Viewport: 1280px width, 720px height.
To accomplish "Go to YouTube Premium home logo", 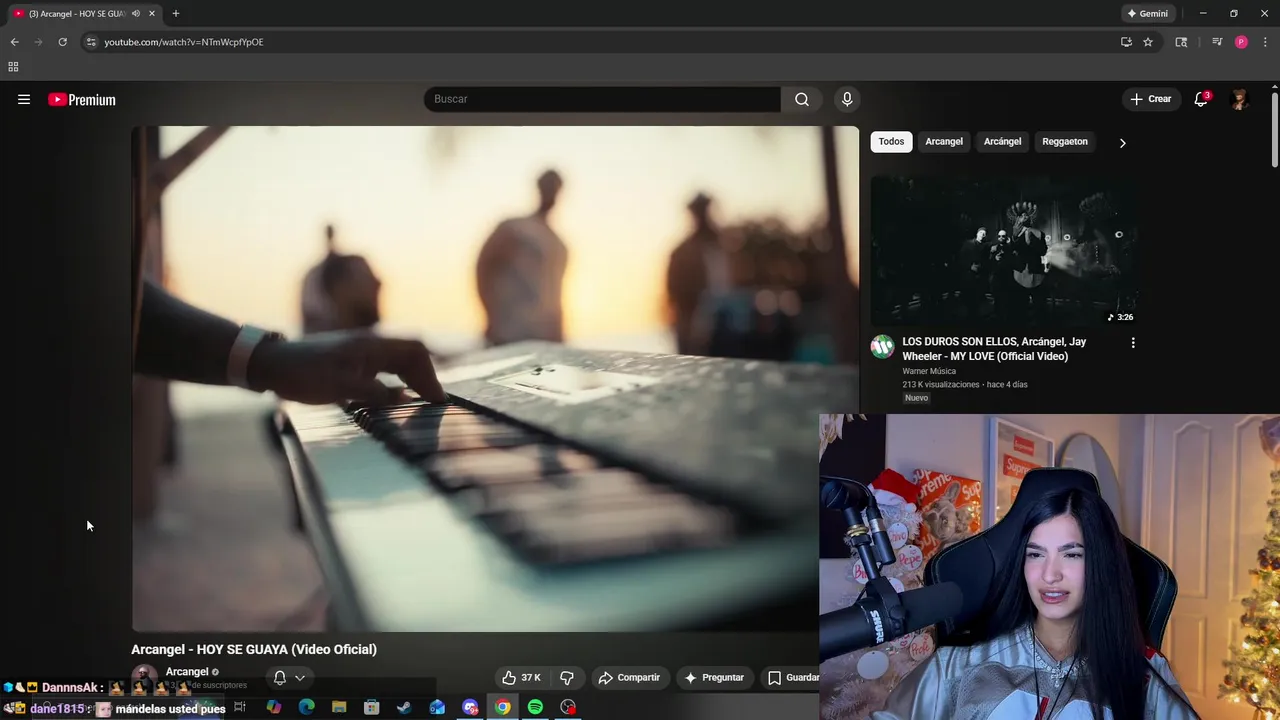I will pos(82,99).
